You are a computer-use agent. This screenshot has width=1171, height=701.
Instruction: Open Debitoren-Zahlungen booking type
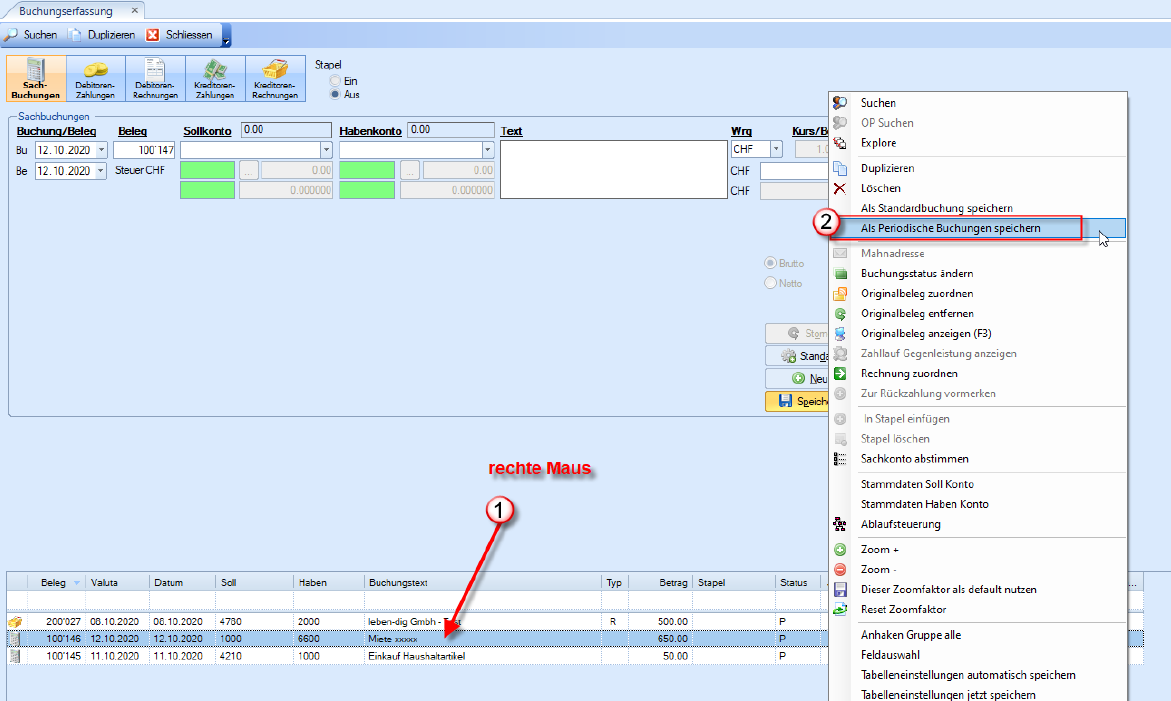[x=96, y=79]
